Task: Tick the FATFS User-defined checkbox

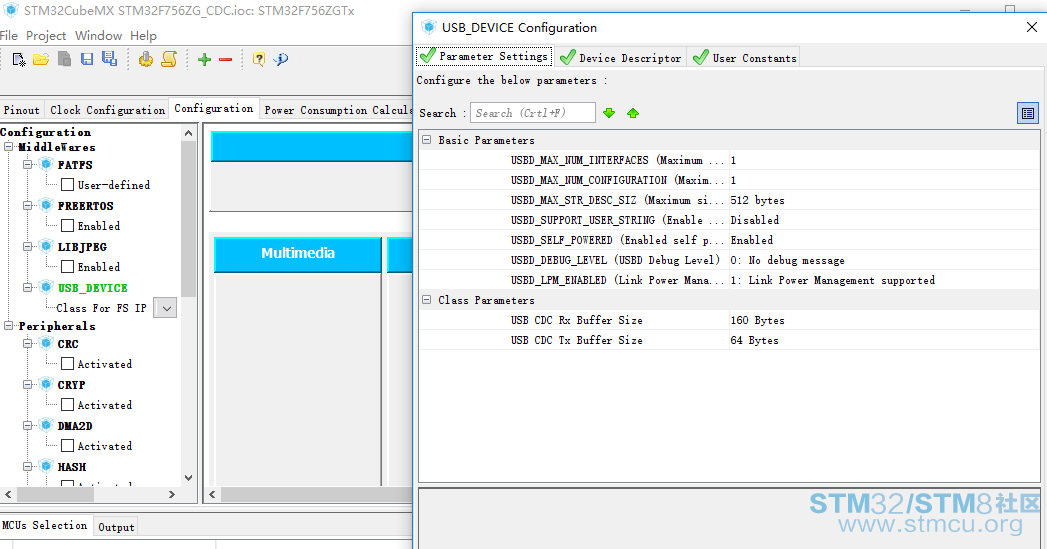Action: 67,184
